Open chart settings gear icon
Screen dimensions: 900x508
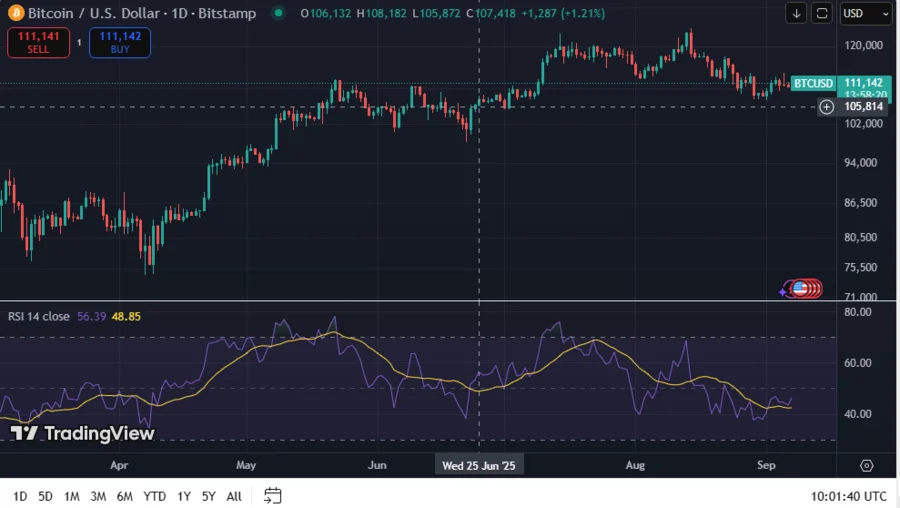[x=867, y=466]
